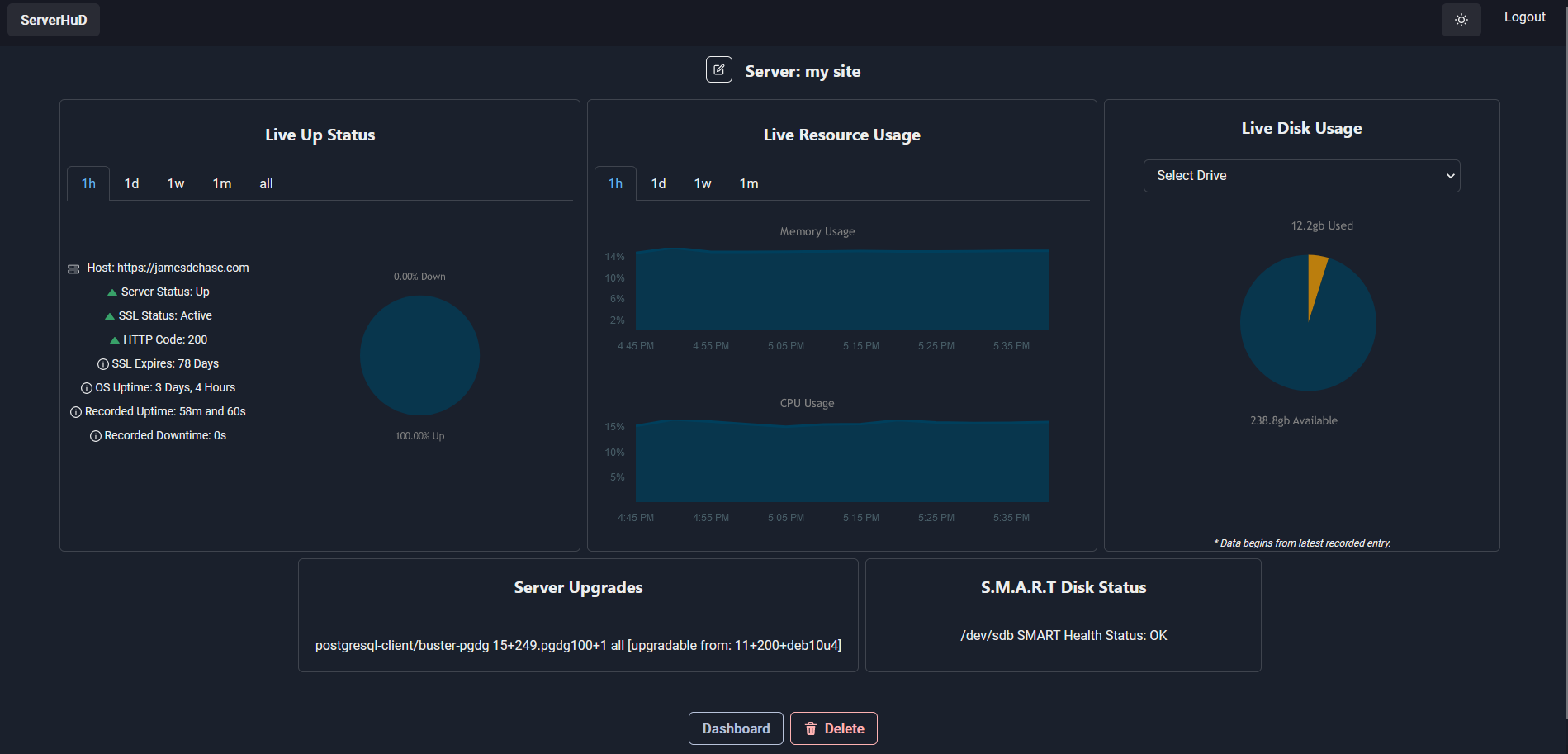Click 'Recorded Downtime: 0s' text
1568x754 pixels.
pos(165,436)
